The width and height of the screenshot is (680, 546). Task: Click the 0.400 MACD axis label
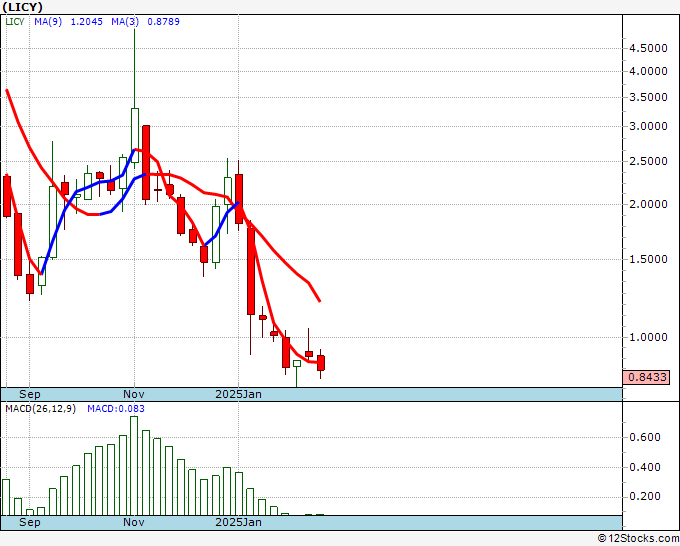pos(645,468)
